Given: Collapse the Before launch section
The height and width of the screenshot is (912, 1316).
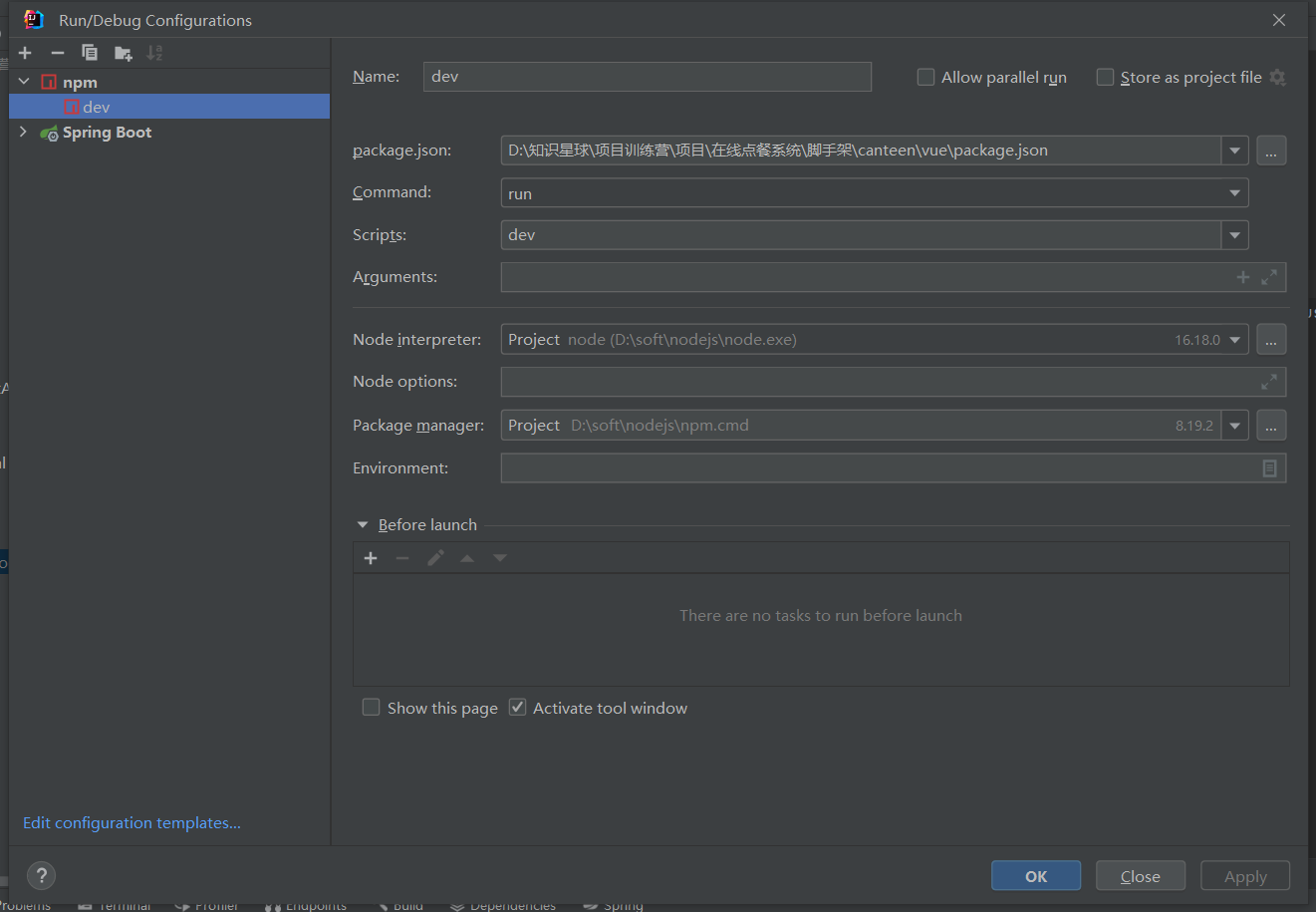Looking at the screenshot, I should pos(363,525).
